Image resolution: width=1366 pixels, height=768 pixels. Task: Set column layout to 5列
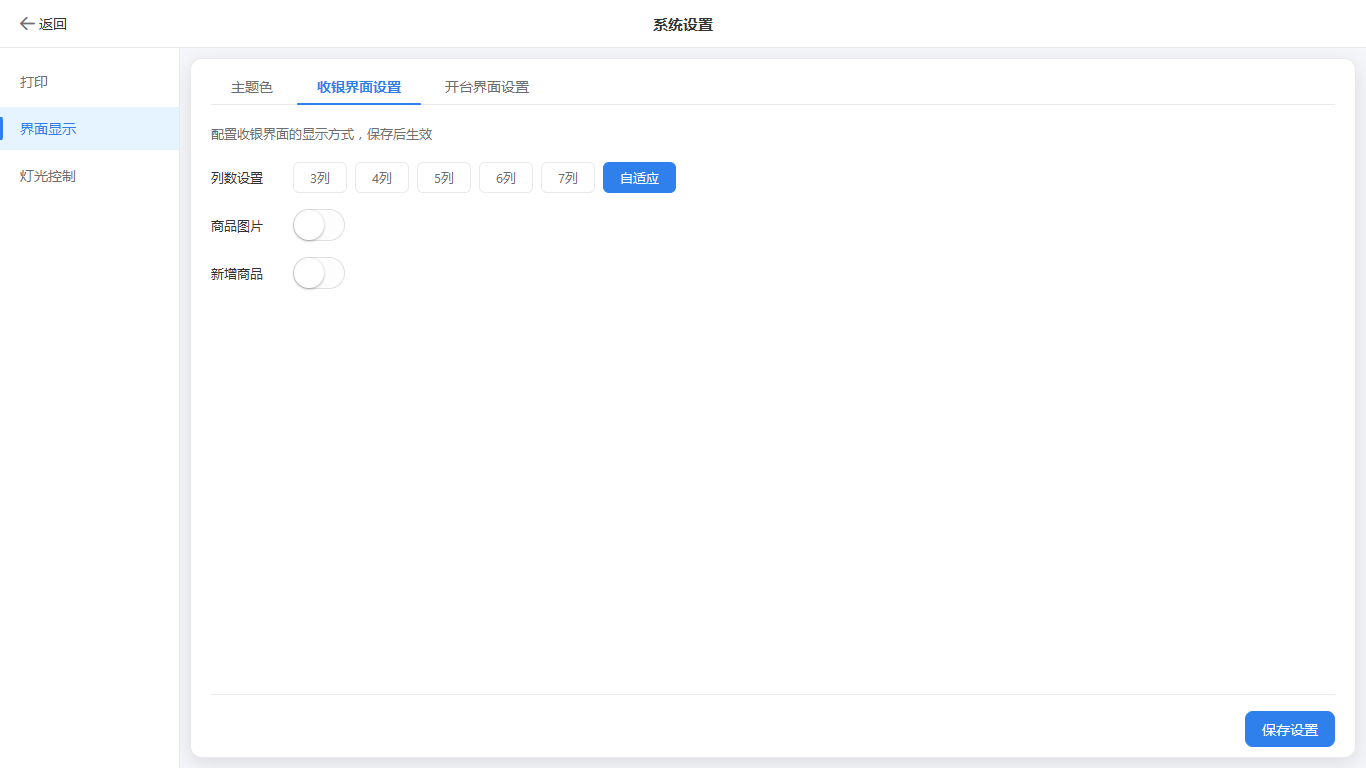point(444,178)
